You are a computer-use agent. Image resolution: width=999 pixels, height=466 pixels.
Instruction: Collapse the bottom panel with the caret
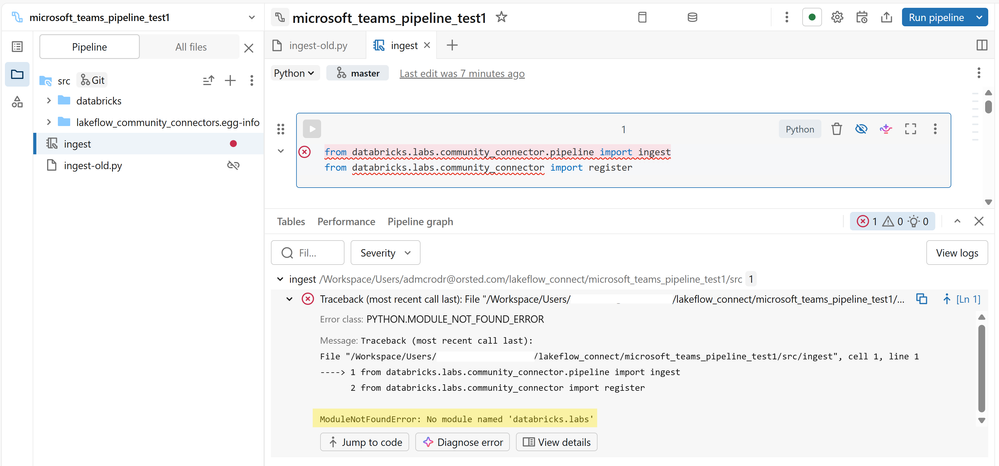(957, 221)
